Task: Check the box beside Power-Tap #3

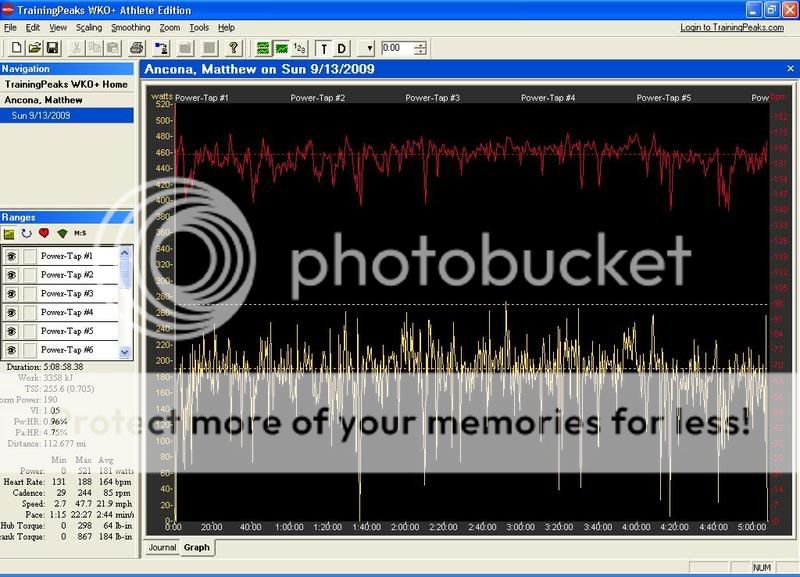Action: tap(30, 294)
